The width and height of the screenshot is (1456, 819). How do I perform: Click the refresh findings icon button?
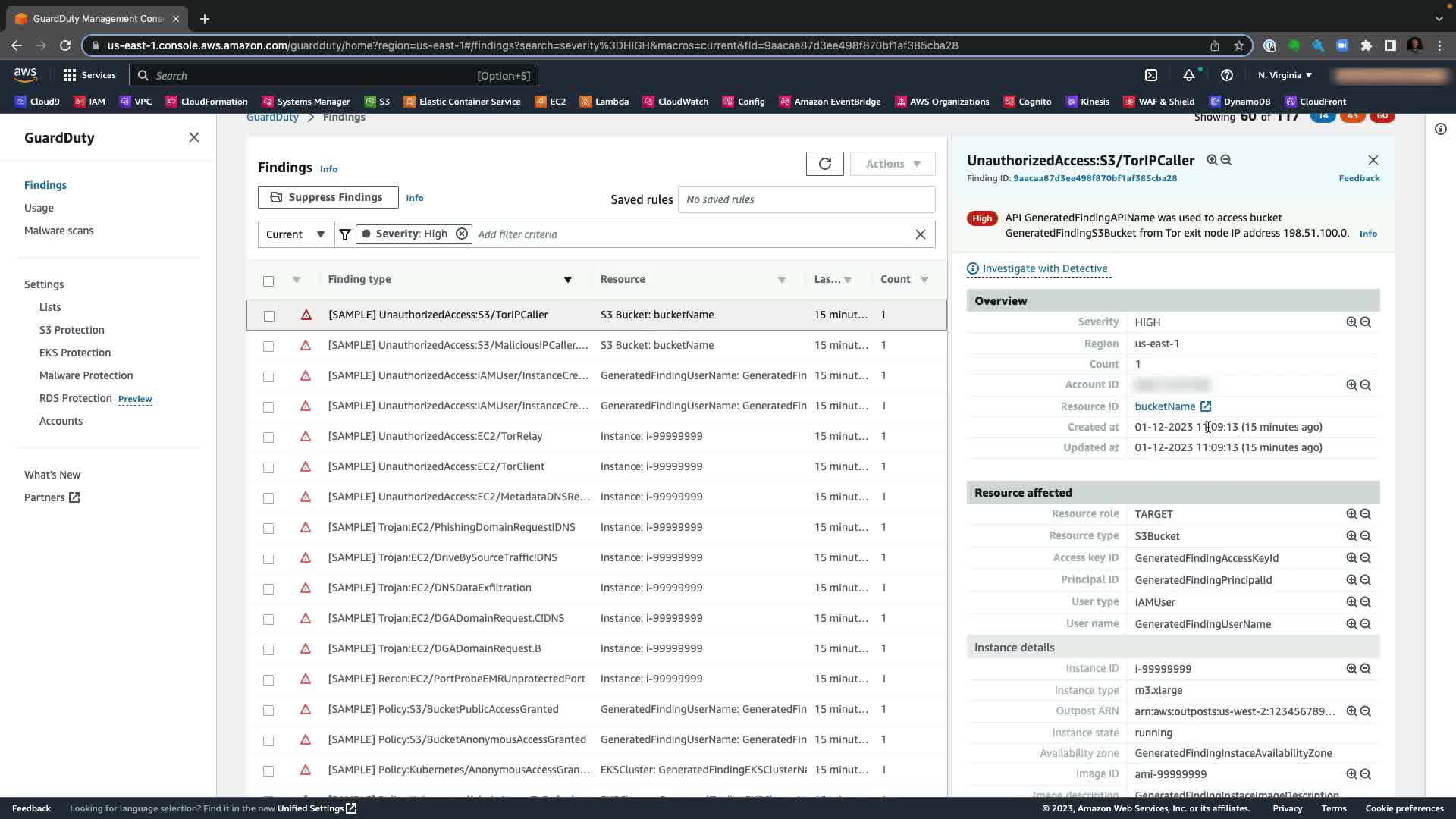click(x=824, y=164)
